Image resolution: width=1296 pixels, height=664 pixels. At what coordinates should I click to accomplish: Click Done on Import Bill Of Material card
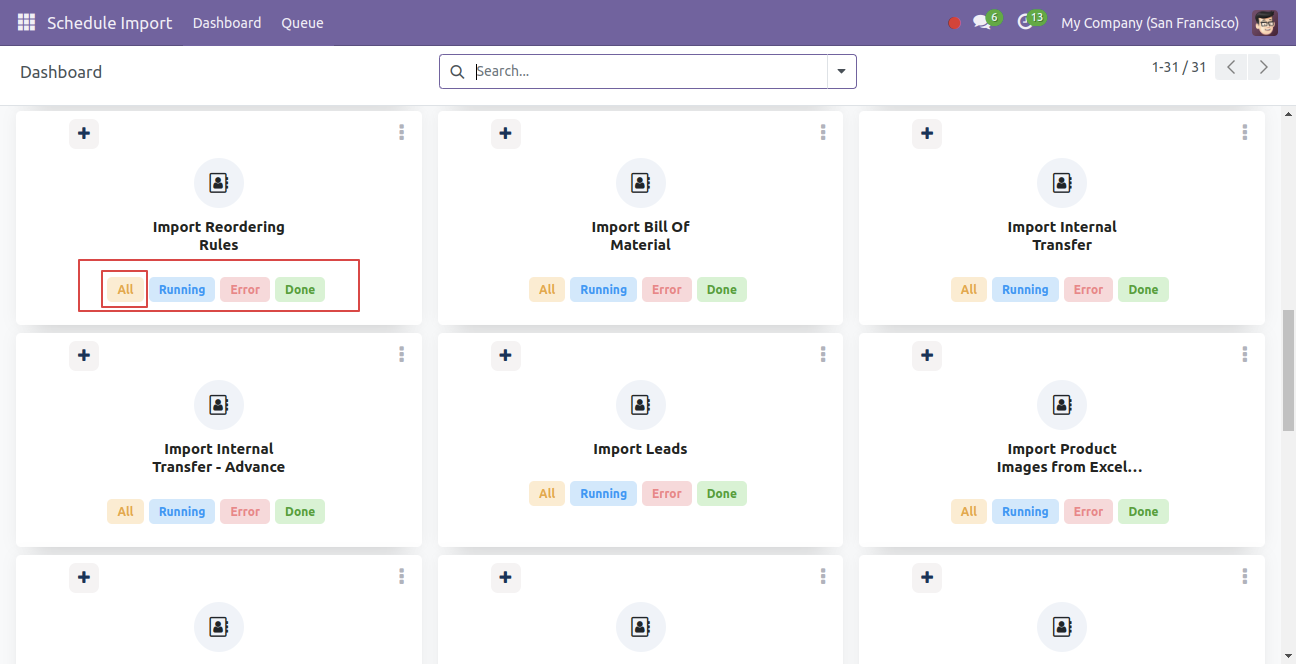(x=722, y=290)
